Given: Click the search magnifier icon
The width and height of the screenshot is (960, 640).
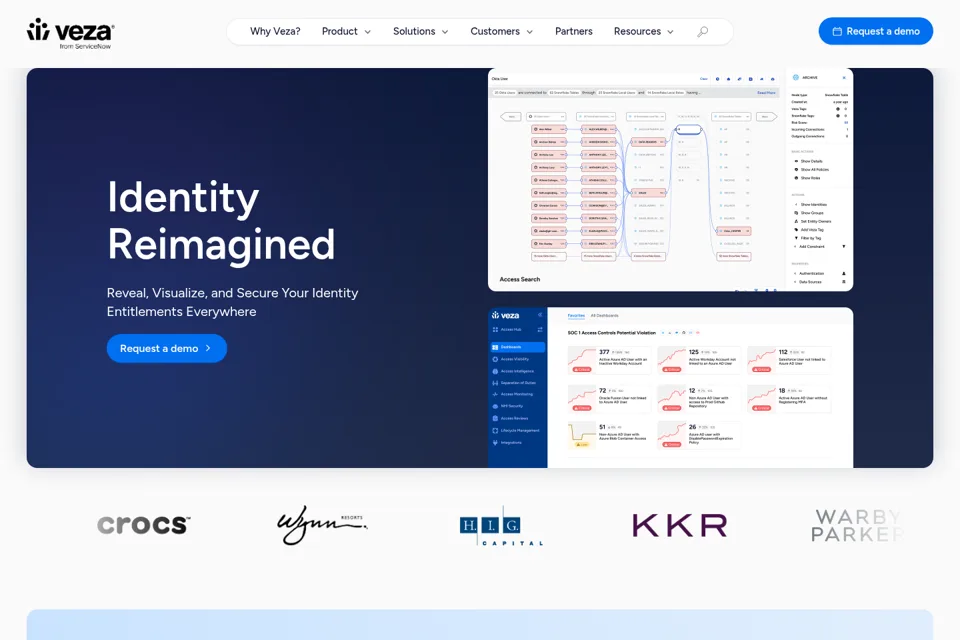Looking at the screenshot, I should 703,31.
